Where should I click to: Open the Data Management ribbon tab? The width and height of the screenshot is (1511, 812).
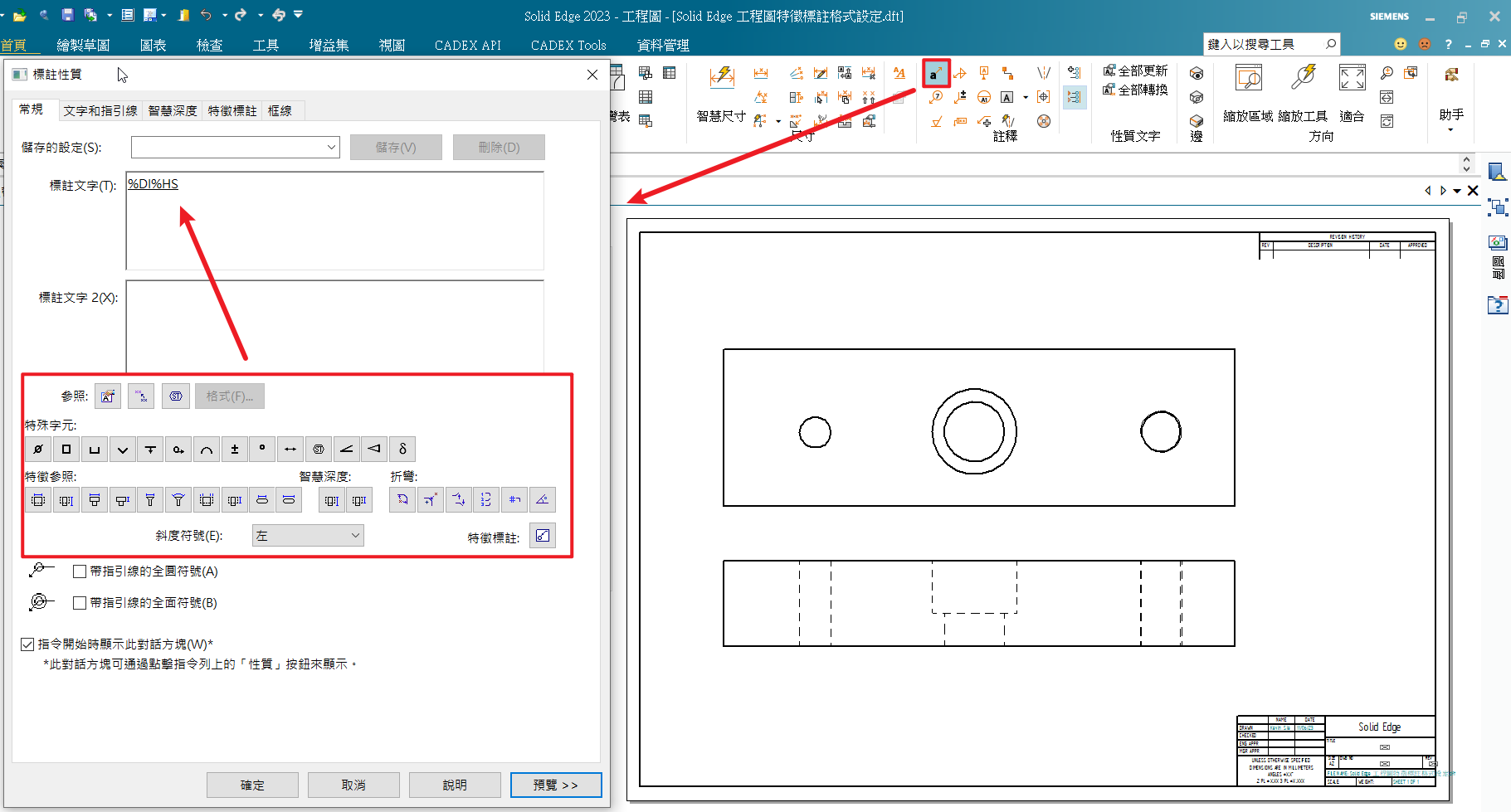663,45
